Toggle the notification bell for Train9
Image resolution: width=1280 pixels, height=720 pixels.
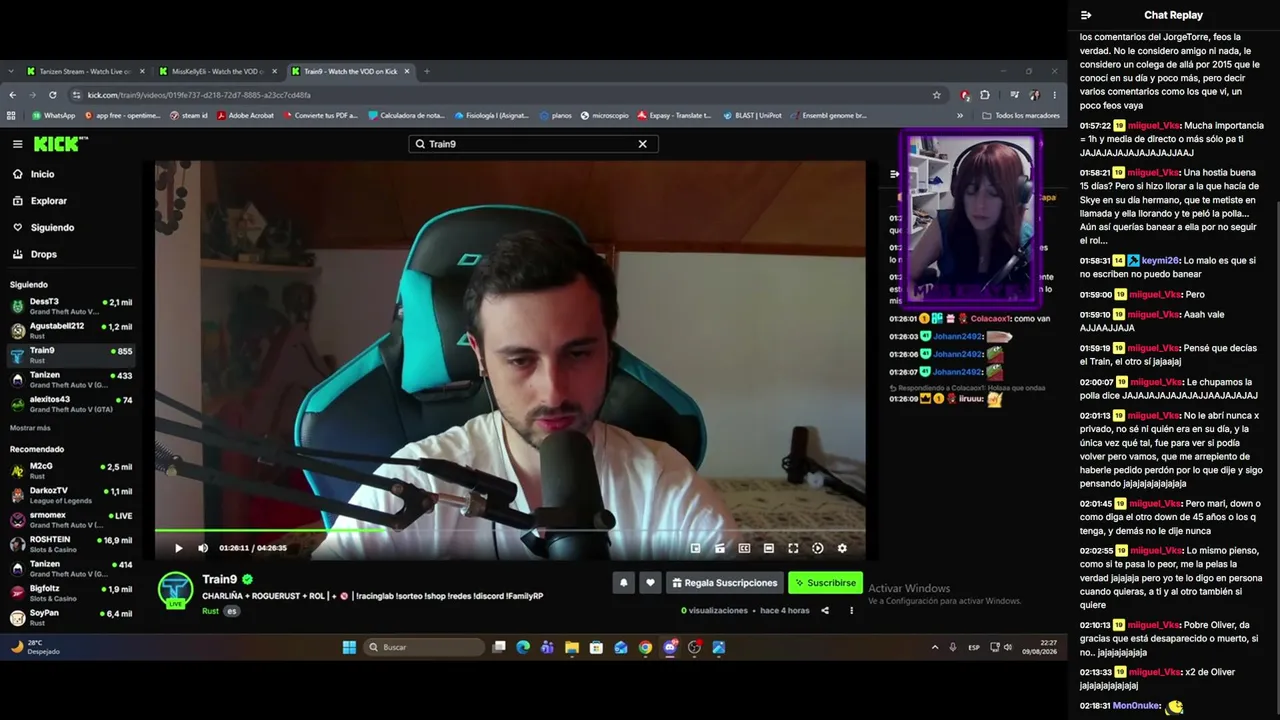[x=624, y=583]
